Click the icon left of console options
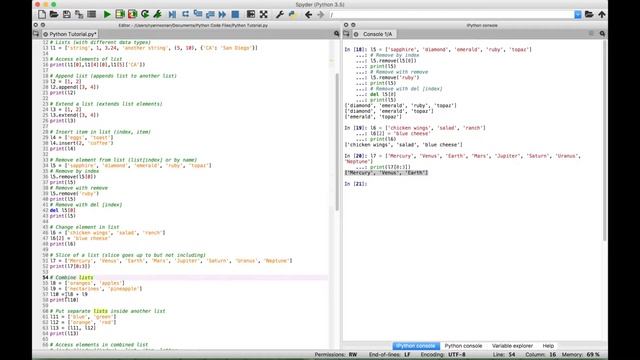 (x=591, y=34)
